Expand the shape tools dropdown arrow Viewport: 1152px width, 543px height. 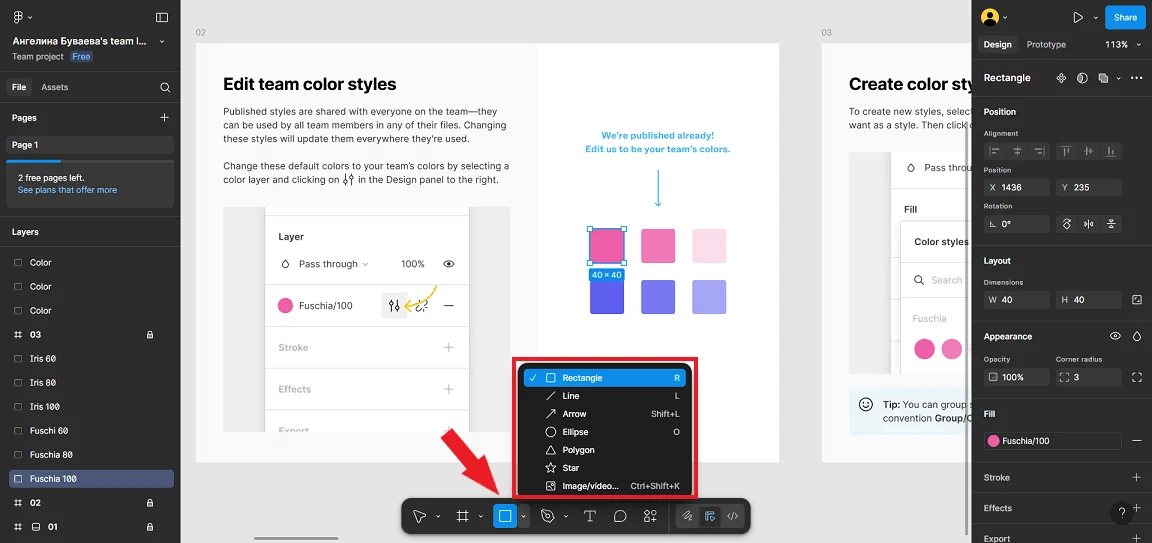[524, 516]
